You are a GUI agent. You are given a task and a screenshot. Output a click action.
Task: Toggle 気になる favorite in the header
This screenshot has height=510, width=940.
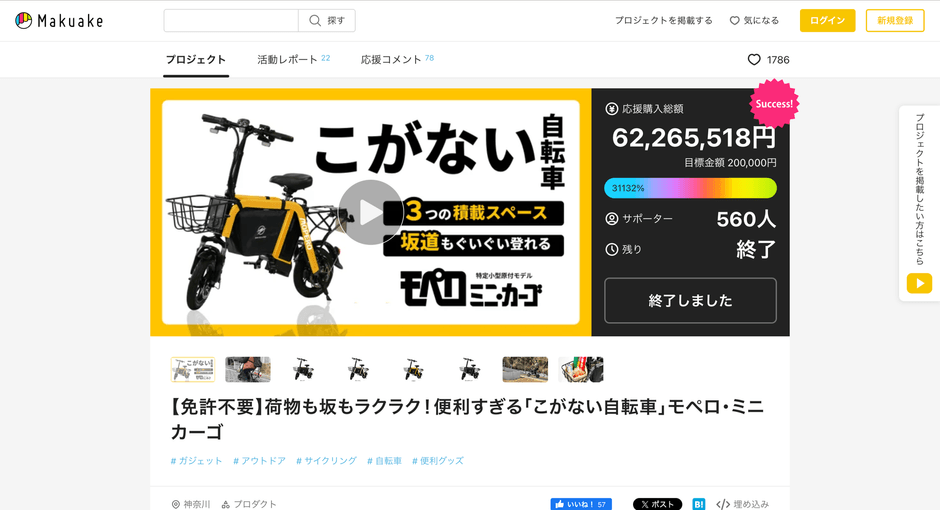(x=754, y=21)
